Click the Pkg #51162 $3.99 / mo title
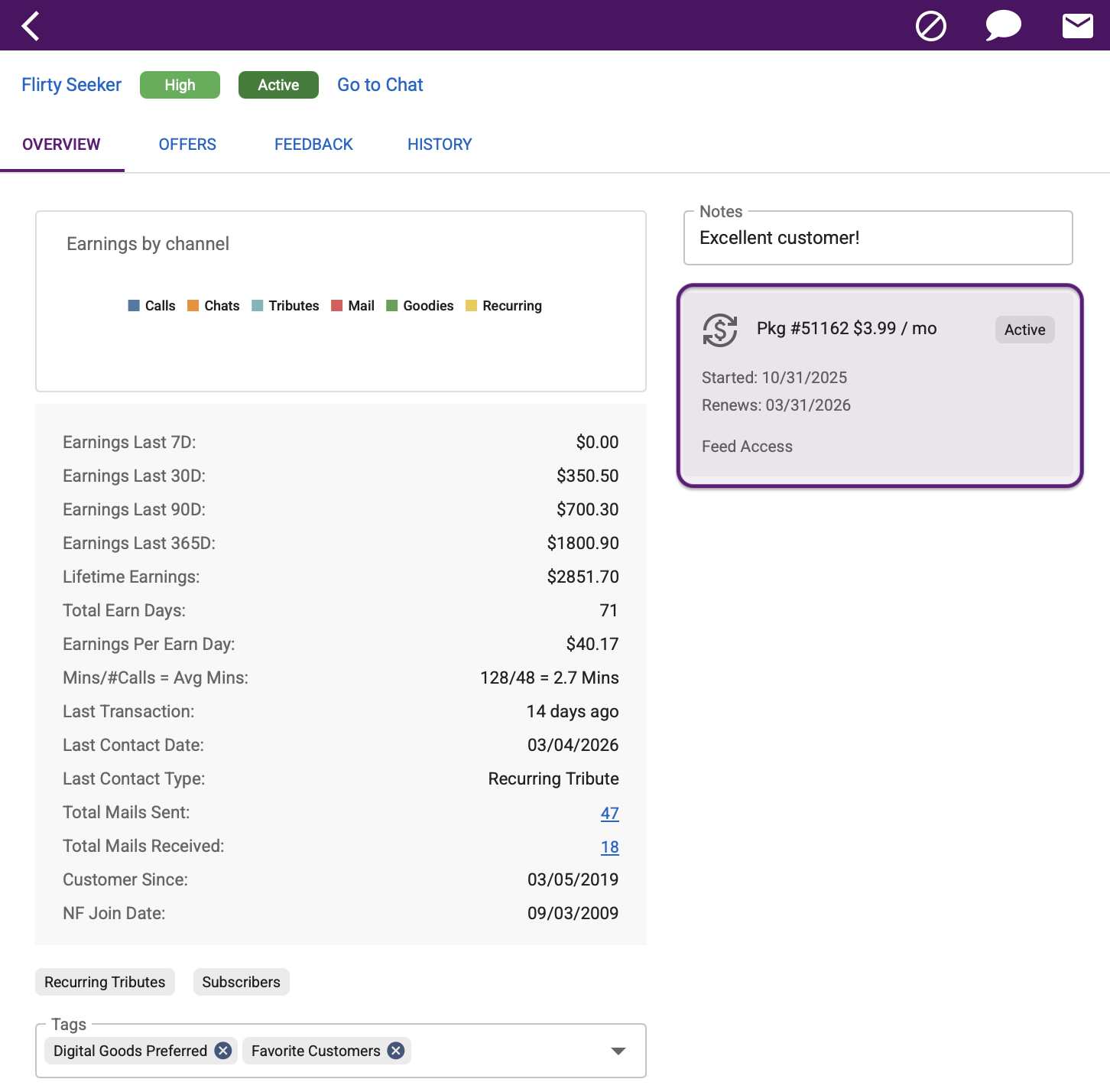 click(846, 328)
